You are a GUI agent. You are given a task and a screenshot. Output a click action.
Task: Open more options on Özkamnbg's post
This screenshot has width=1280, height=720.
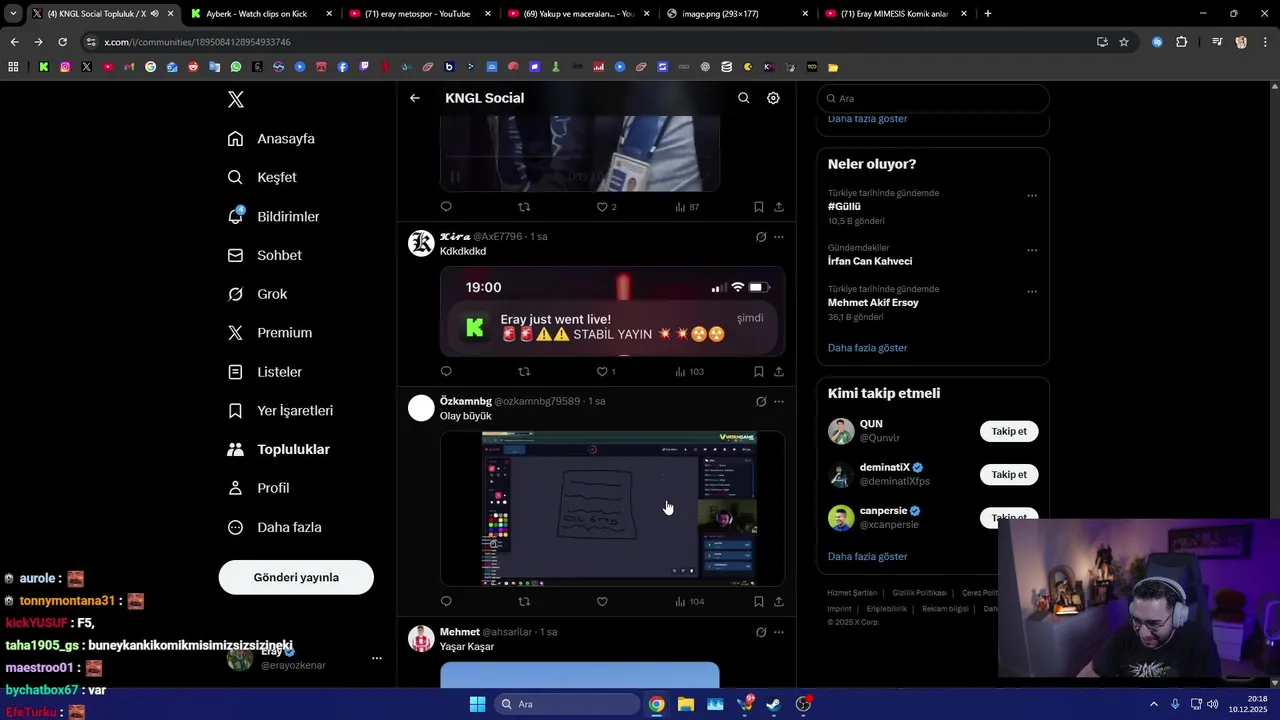[779, 401]
